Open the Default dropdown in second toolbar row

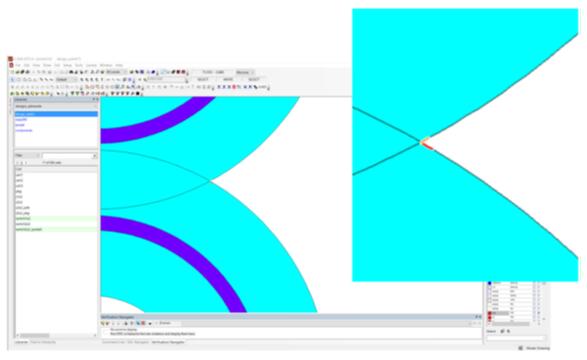(67, 80)
